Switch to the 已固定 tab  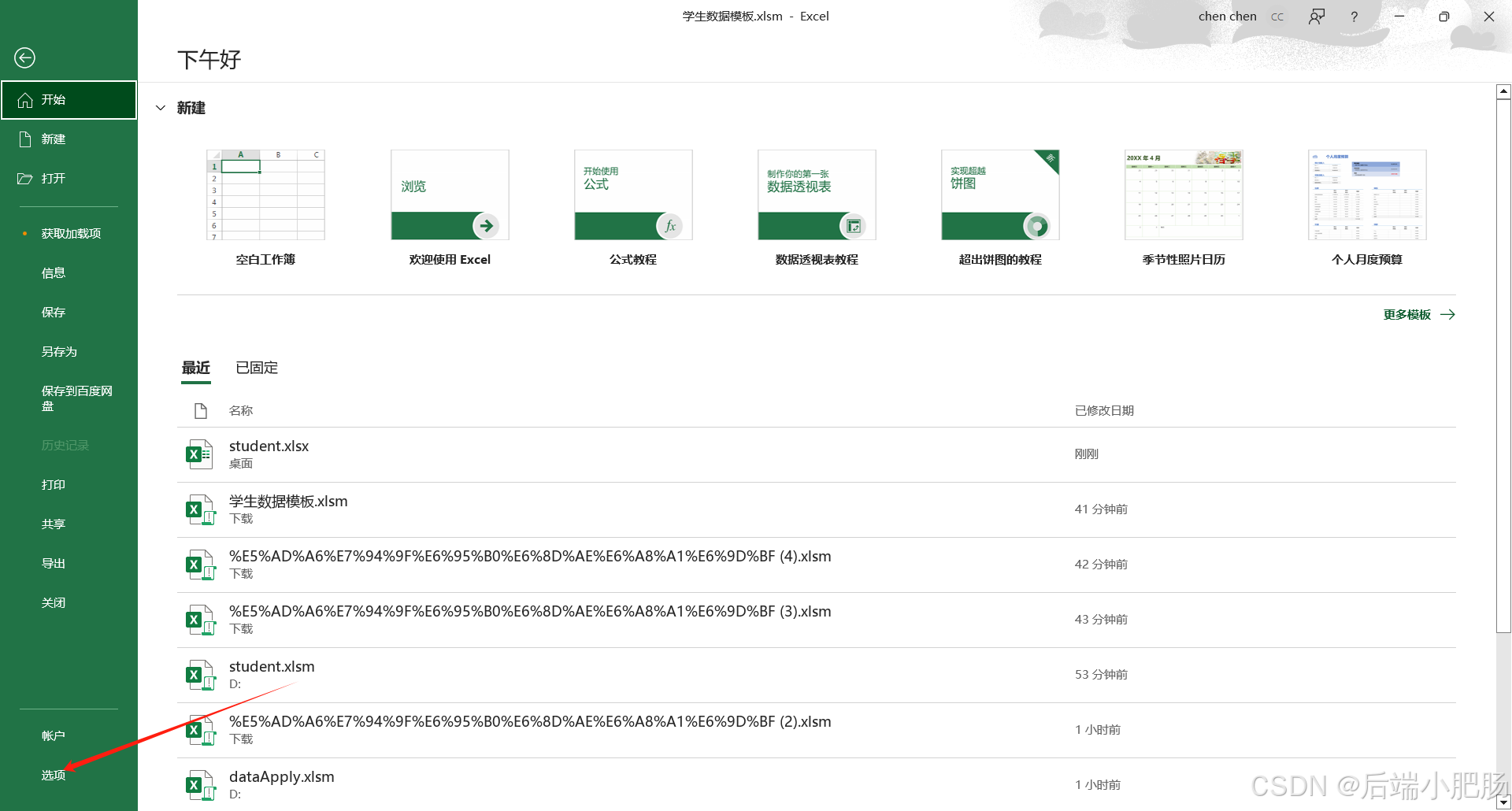coord(257,368)
